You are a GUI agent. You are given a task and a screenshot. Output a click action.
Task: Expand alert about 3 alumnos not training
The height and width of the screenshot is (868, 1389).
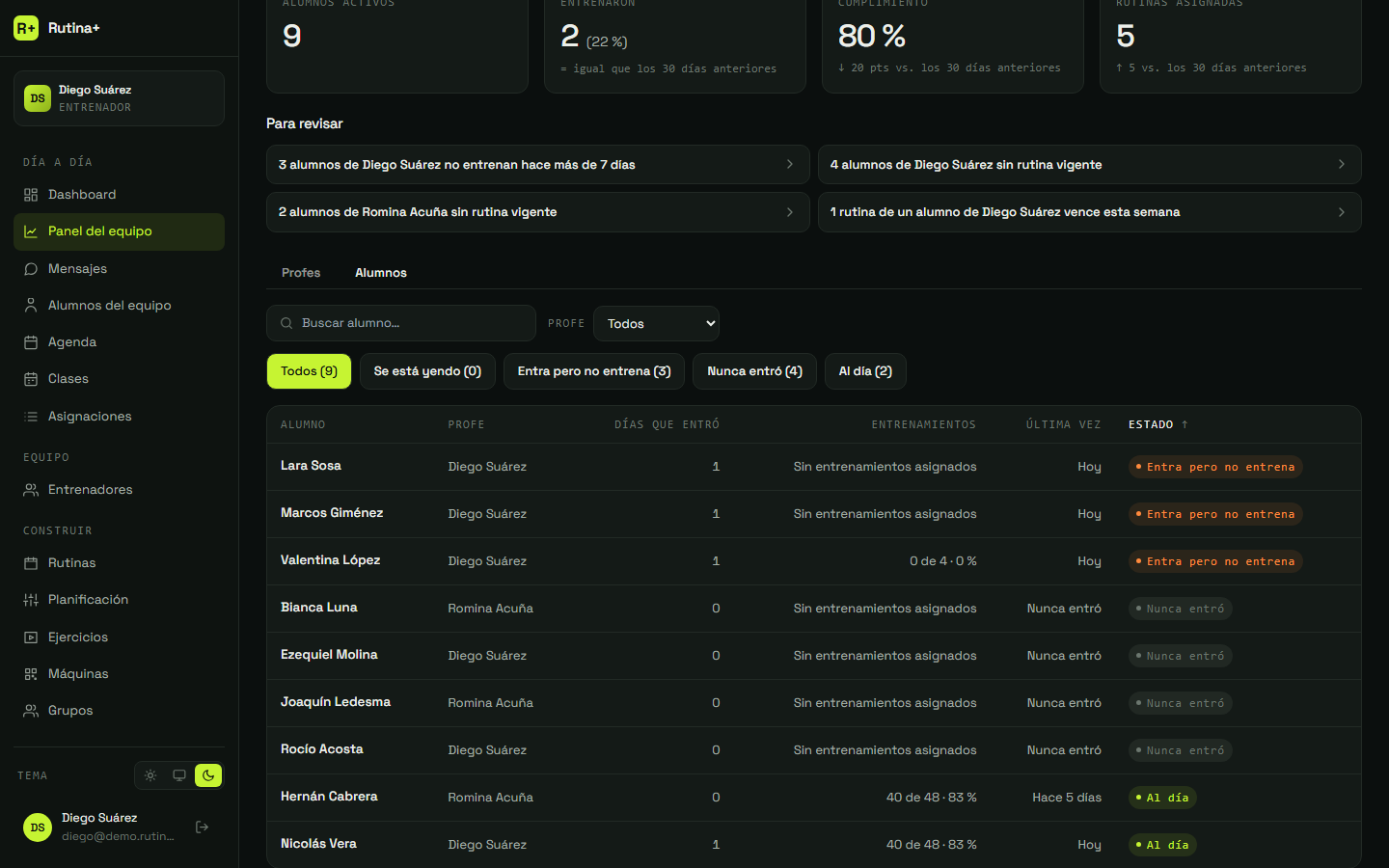[x=537, y=165]
